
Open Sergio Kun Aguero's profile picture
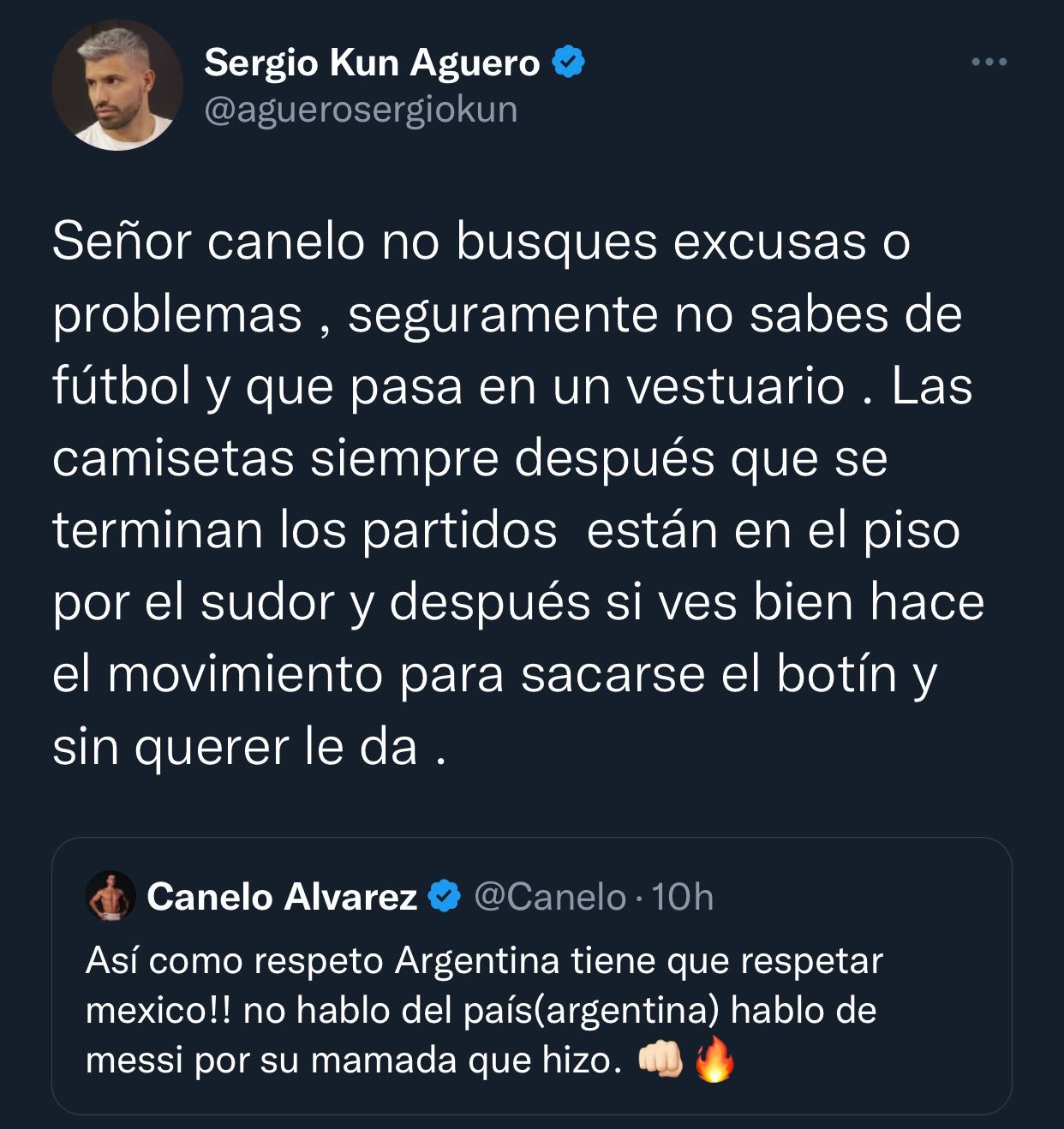tap(117, 86)
